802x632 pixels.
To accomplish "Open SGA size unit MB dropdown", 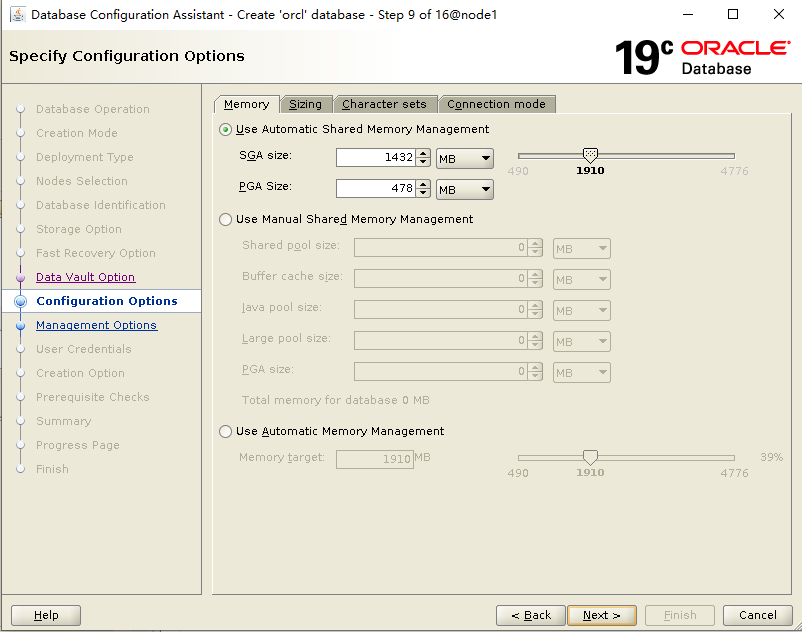I will (x=465, y=159).
